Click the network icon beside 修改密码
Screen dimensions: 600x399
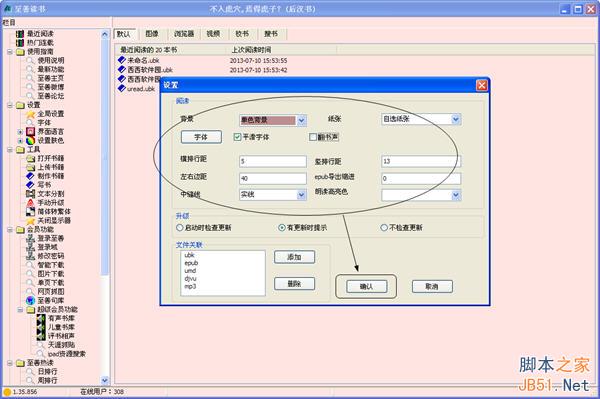coord(31,256)
